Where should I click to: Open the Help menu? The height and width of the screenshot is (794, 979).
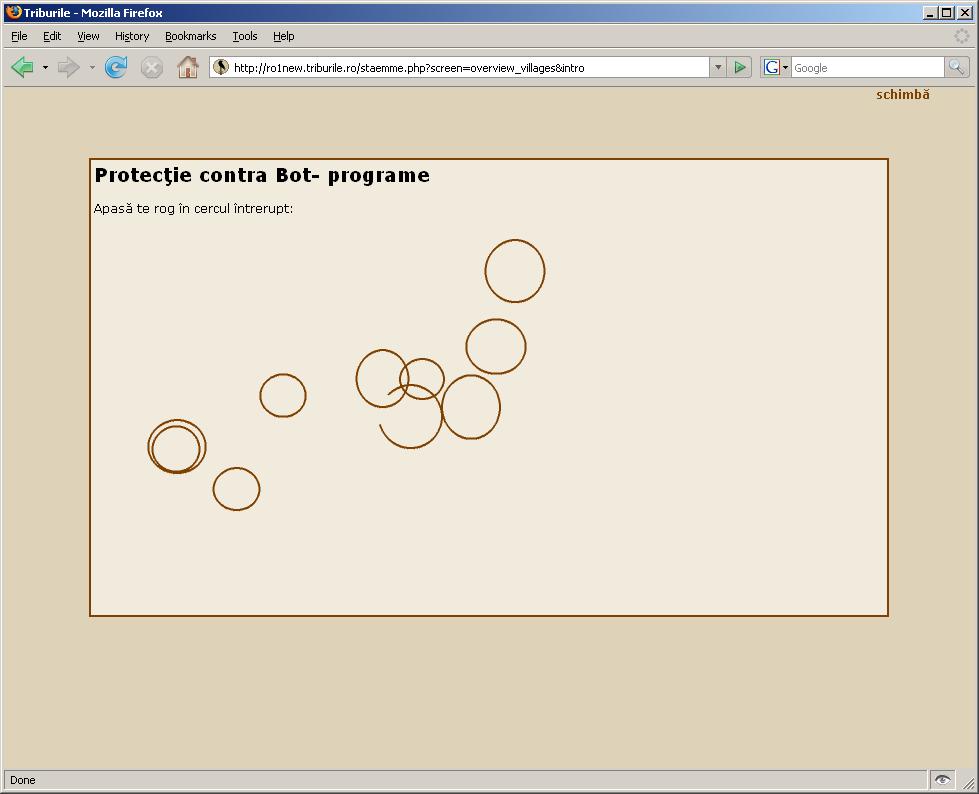click(x=283, y=36)
